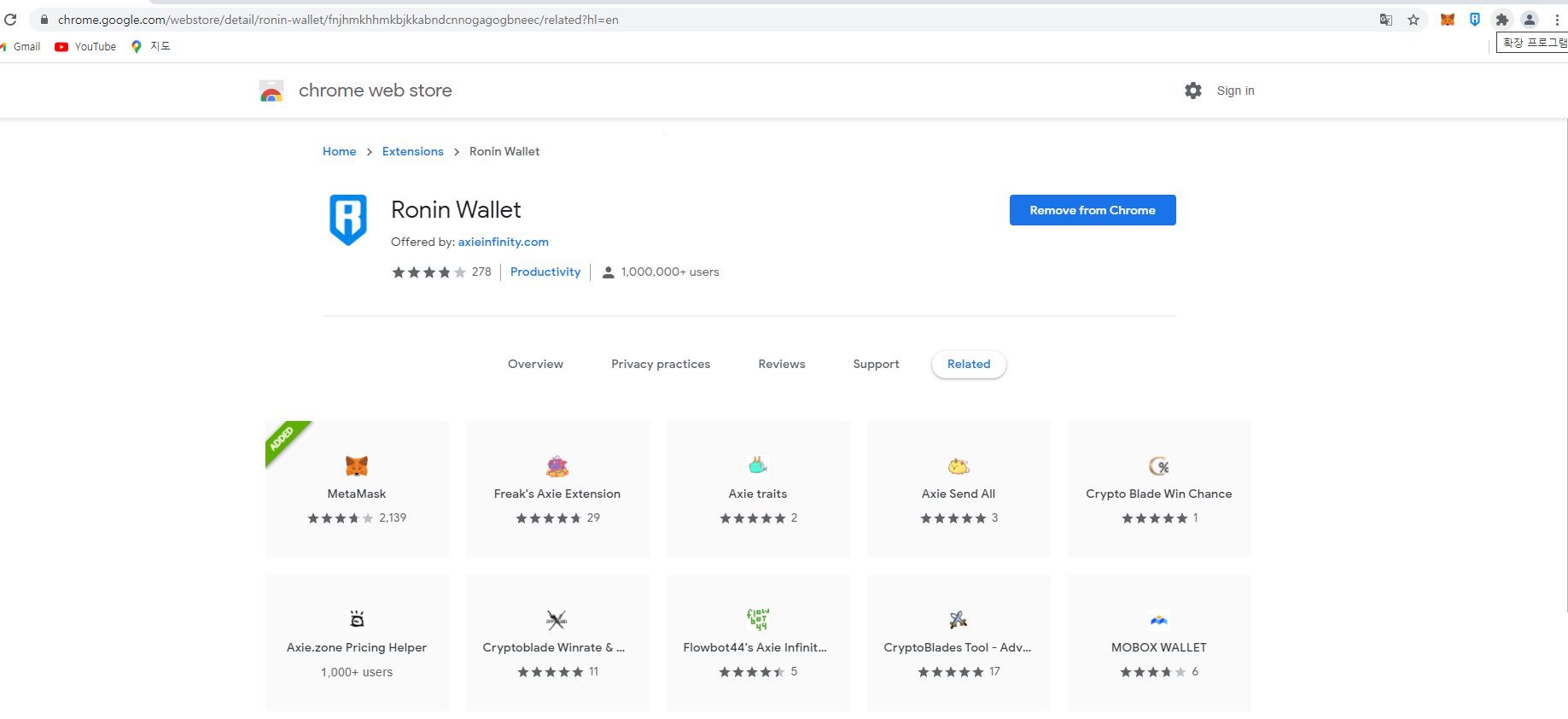Click the lock icon in the address bar
The width and height of the screenshot is (1568, 719).
44,20
